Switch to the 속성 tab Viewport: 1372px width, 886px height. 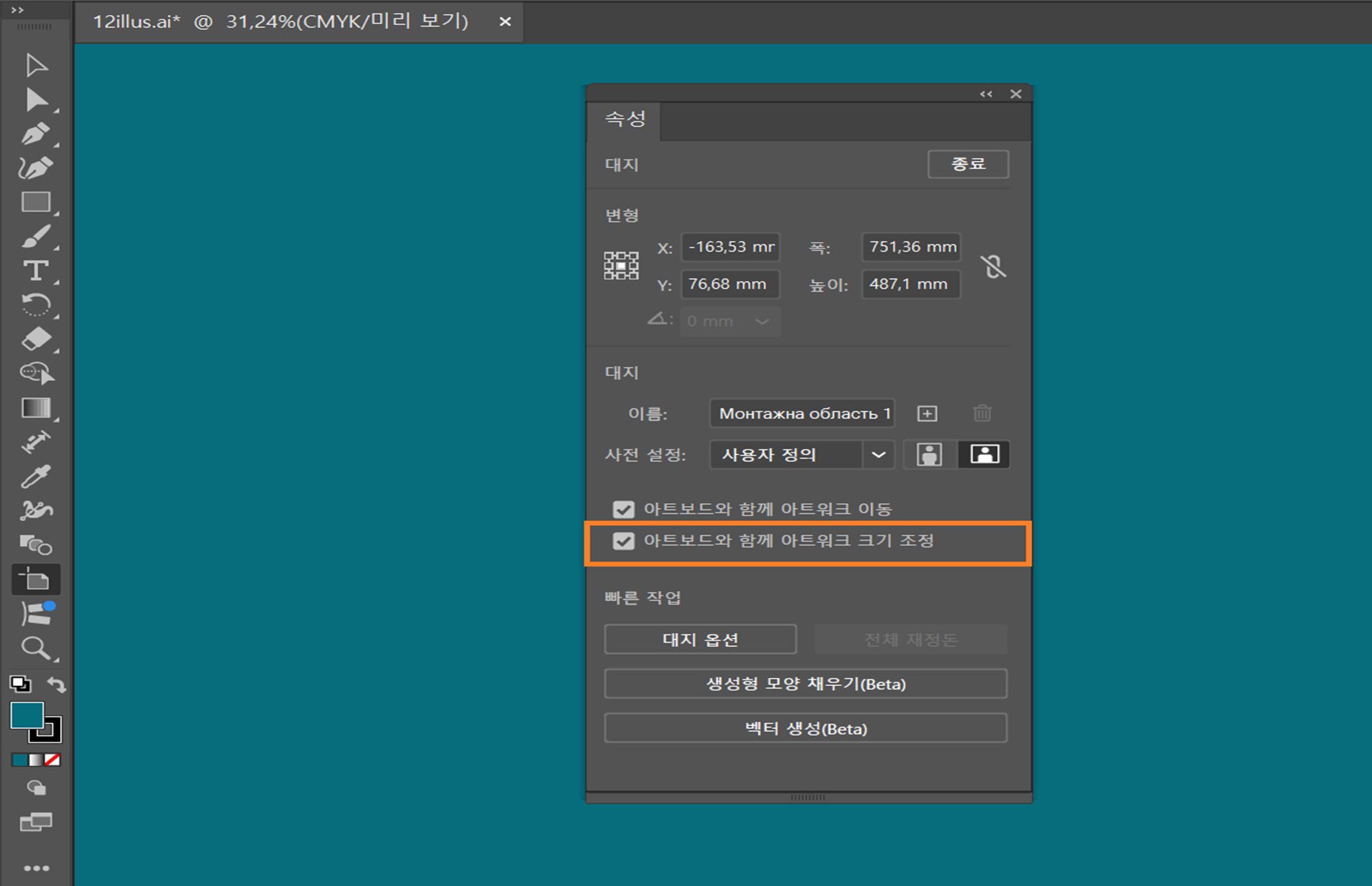pos(625,120)
